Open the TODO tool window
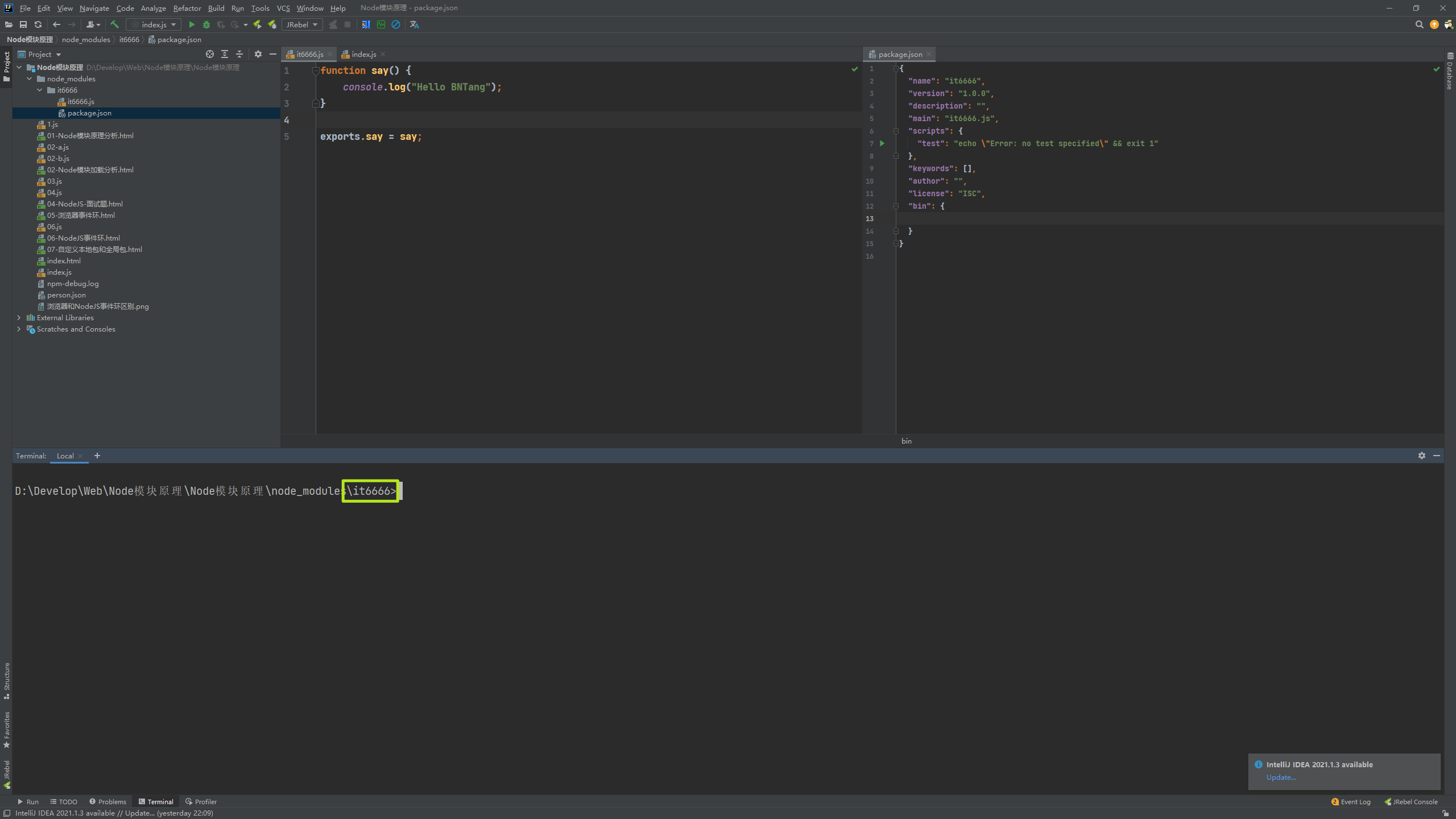Image resolution: width=1456 pixels, height=819 pixels. (x=64, y=801)
